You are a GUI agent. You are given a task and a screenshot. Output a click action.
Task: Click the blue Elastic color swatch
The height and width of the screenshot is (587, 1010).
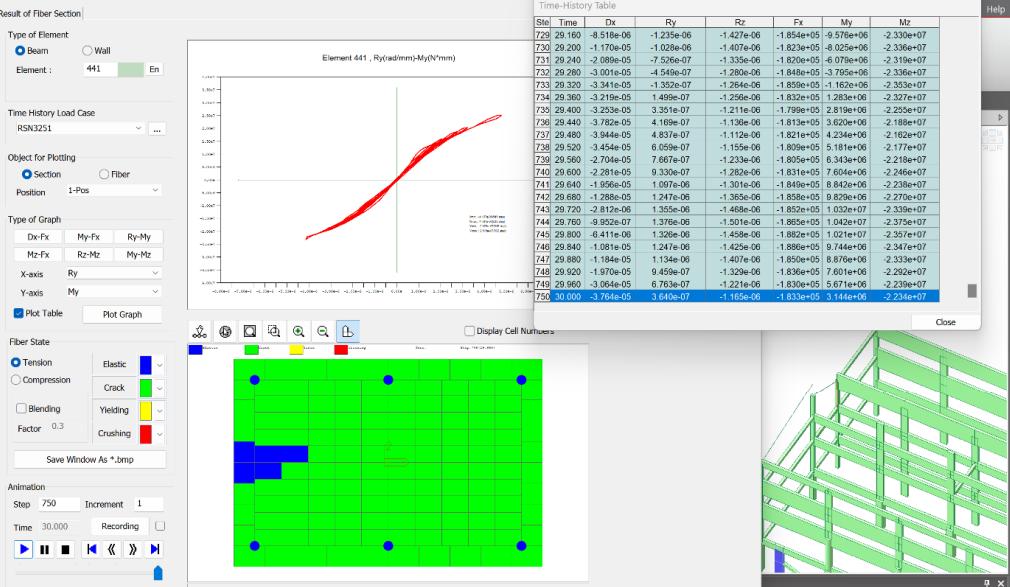145,365
